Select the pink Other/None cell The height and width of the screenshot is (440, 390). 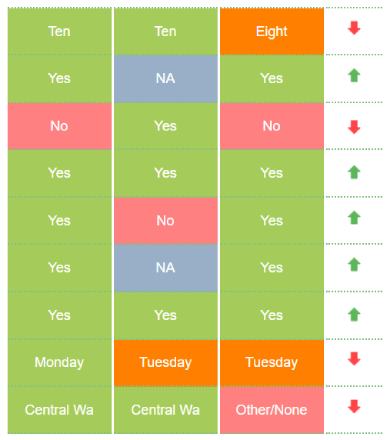tap(272, 410)
